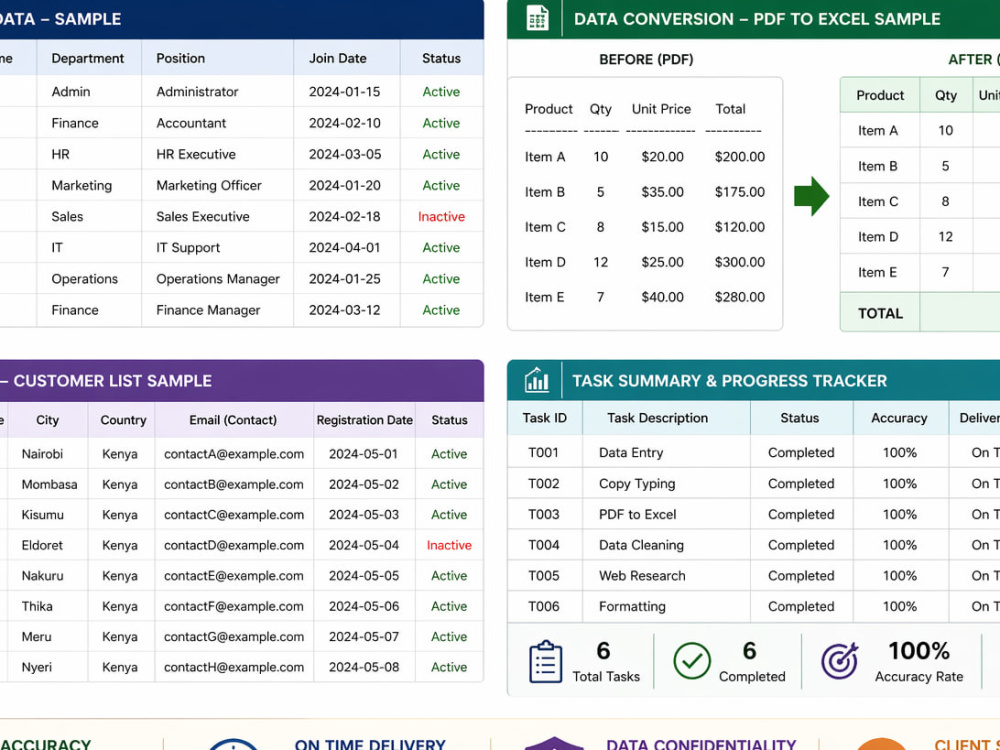Viewport: 1000px width, 750px height.
Task: Click the 'Total Tasks' summary label
Action: (606, 676)
